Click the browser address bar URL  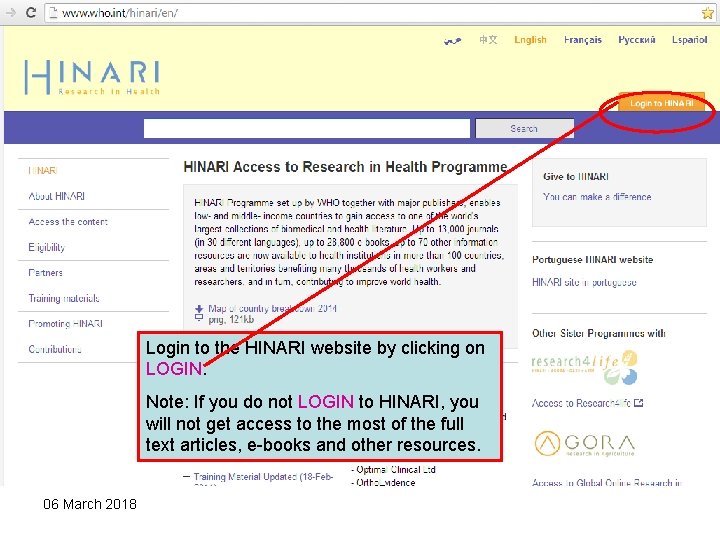[x=120, y=13]
